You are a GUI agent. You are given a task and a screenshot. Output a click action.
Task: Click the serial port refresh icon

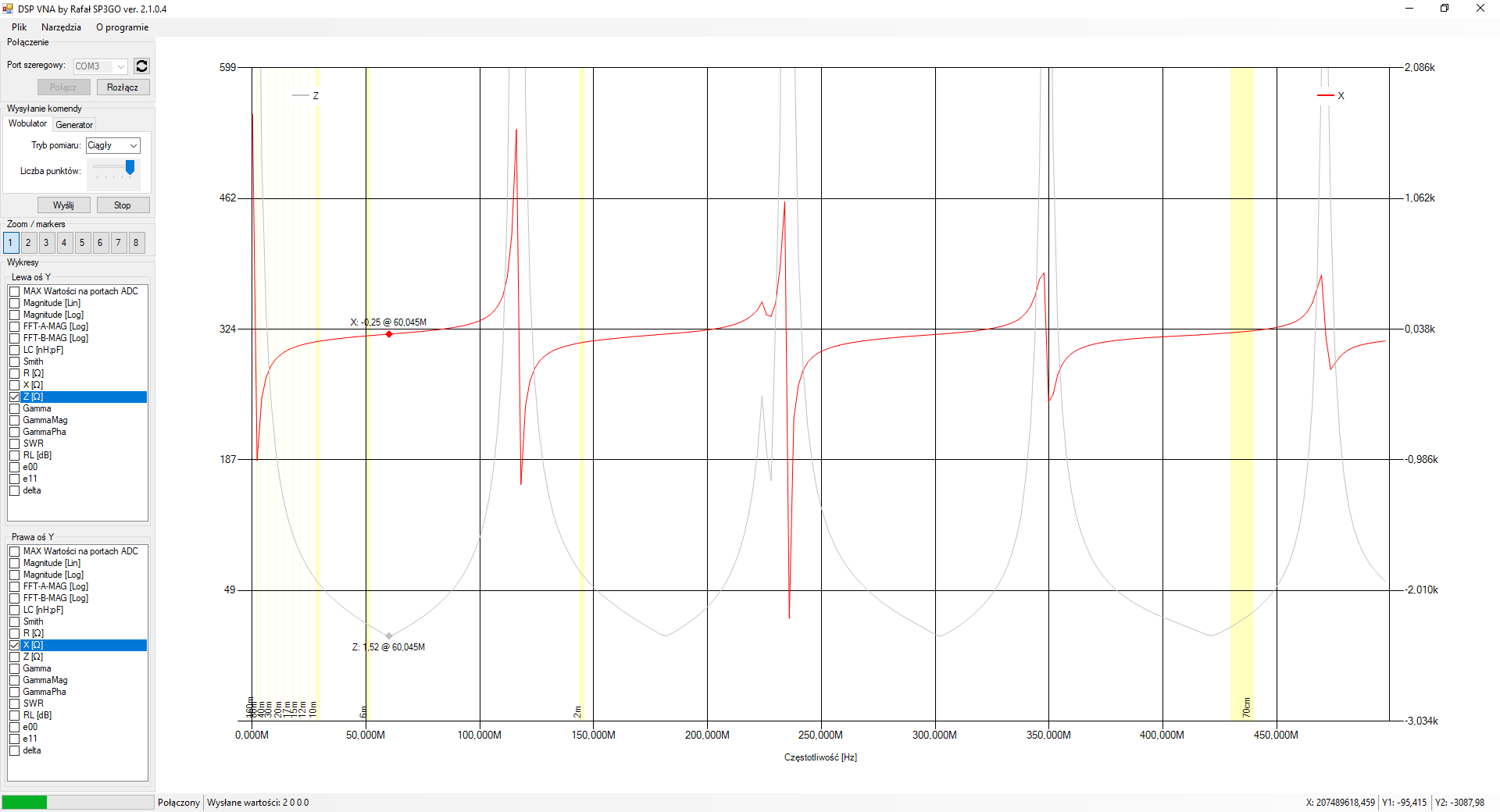coord(141,66)
